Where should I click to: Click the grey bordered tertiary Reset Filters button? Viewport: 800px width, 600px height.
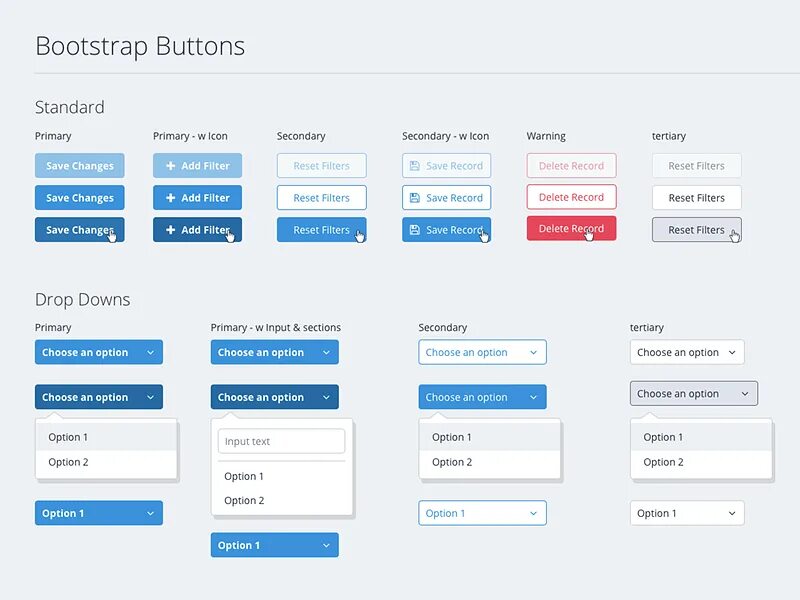(696, 230)
